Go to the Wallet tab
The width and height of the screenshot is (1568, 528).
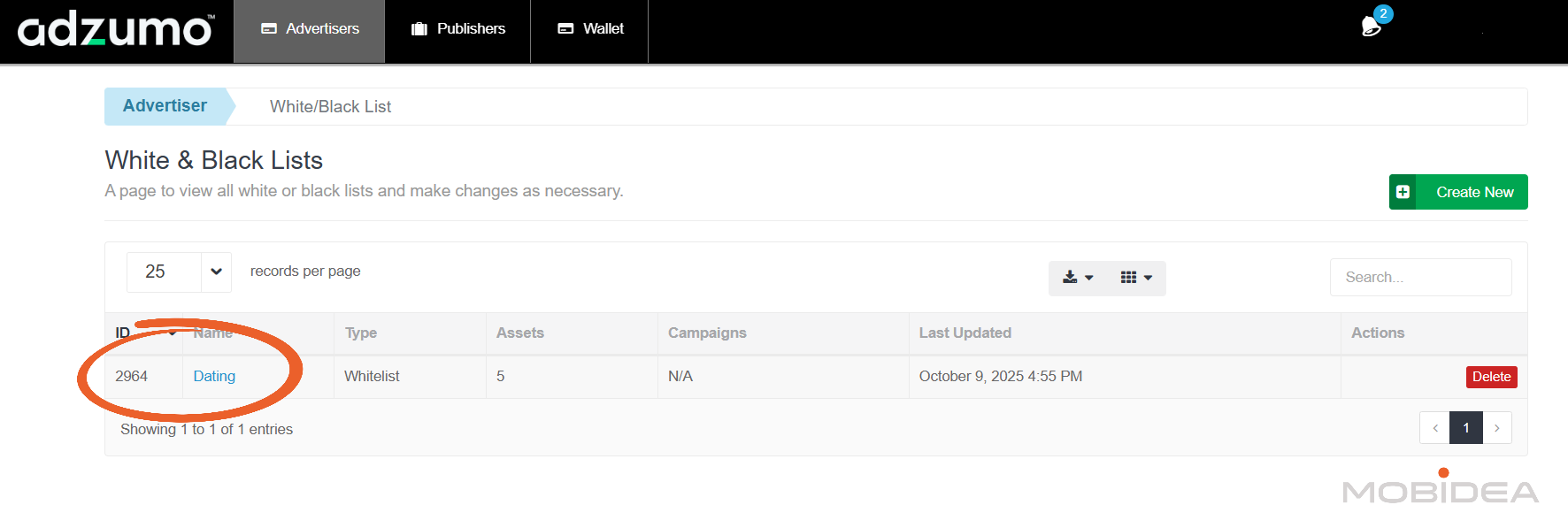click(x=590, y=29)
